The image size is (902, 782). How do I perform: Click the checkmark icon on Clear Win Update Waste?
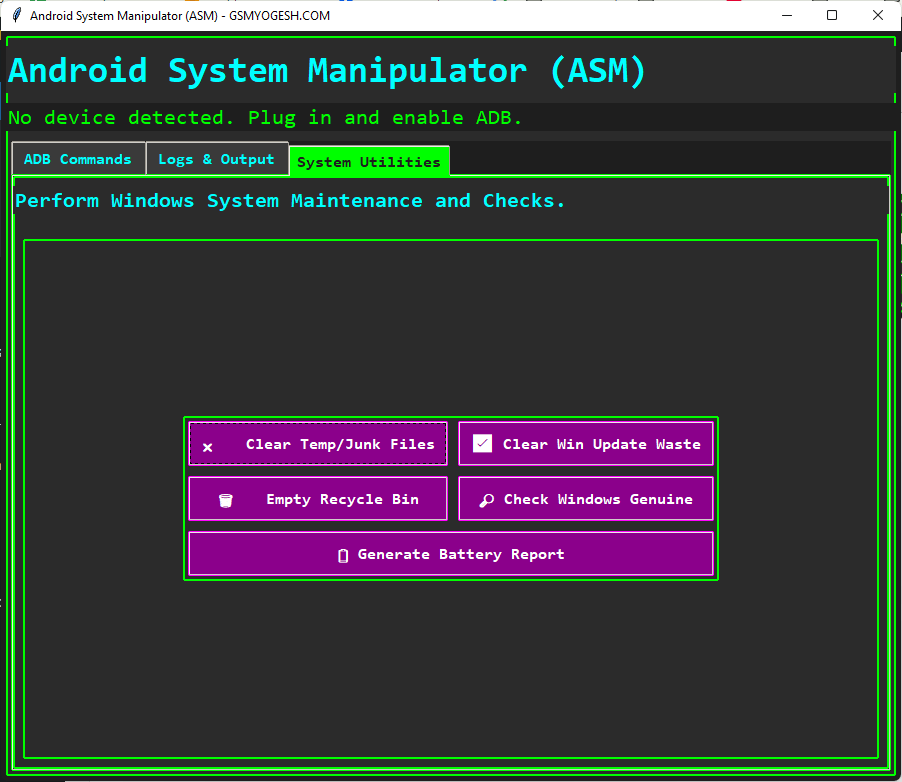coord(482,442)
